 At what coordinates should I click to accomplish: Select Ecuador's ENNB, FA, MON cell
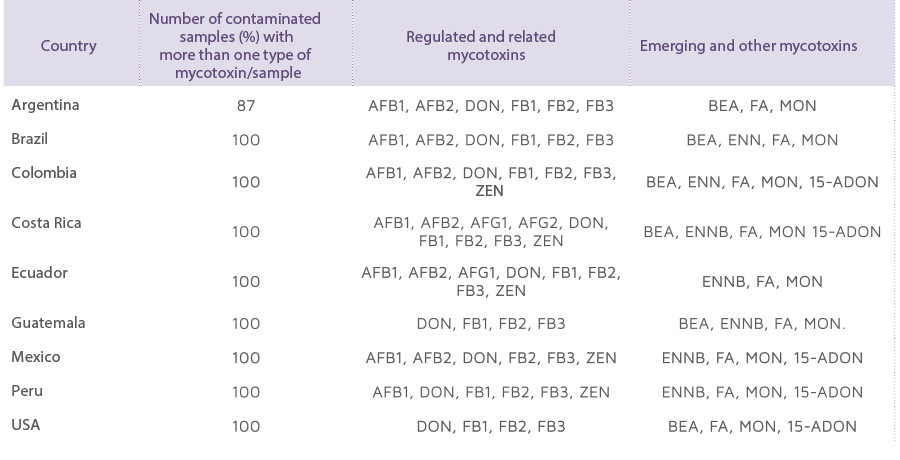coord(762,282)
